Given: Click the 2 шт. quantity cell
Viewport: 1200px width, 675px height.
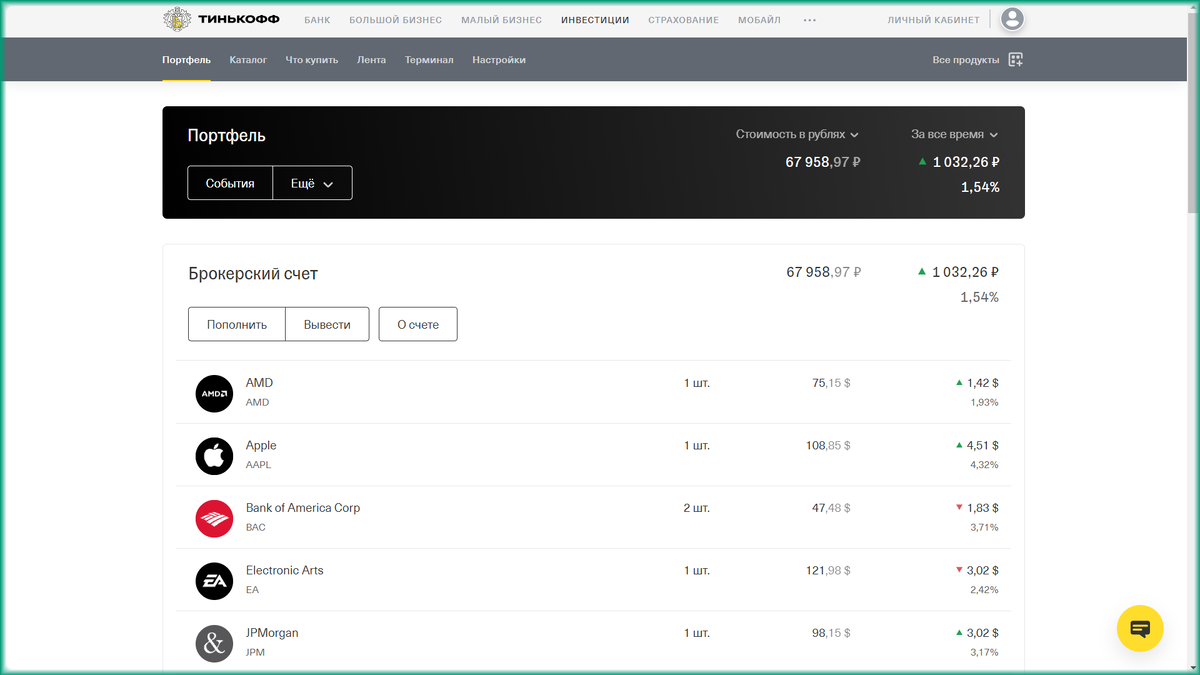Looking at the screenshot, I should (x=697, y=508).
